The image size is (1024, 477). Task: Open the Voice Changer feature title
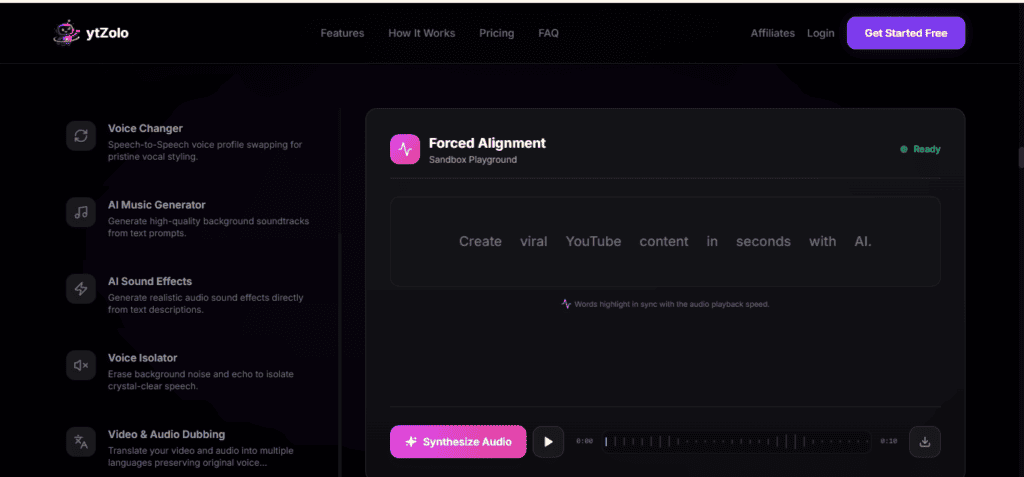click(x=145, y=128)
